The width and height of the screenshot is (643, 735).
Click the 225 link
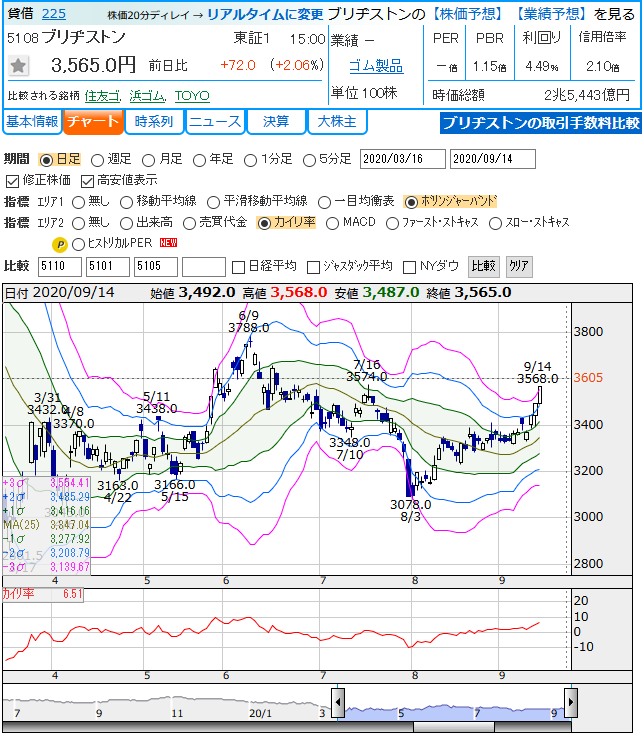coord(54,14)
